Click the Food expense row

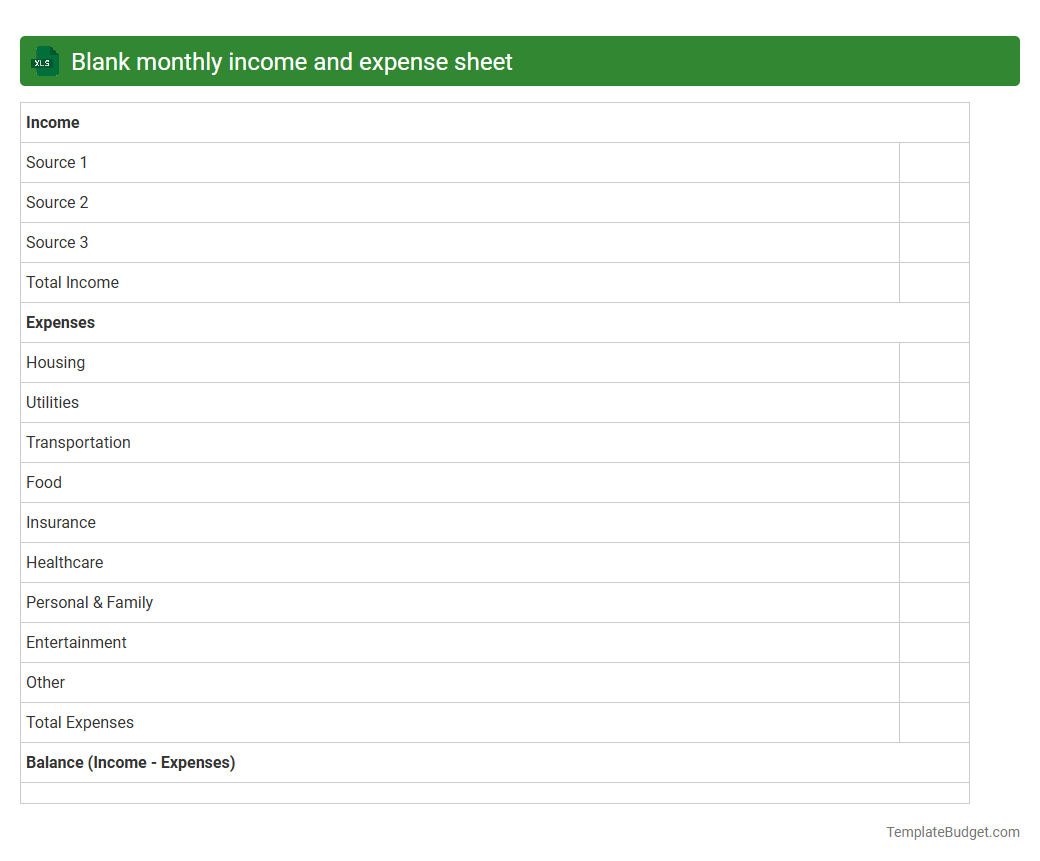(44, 482)
